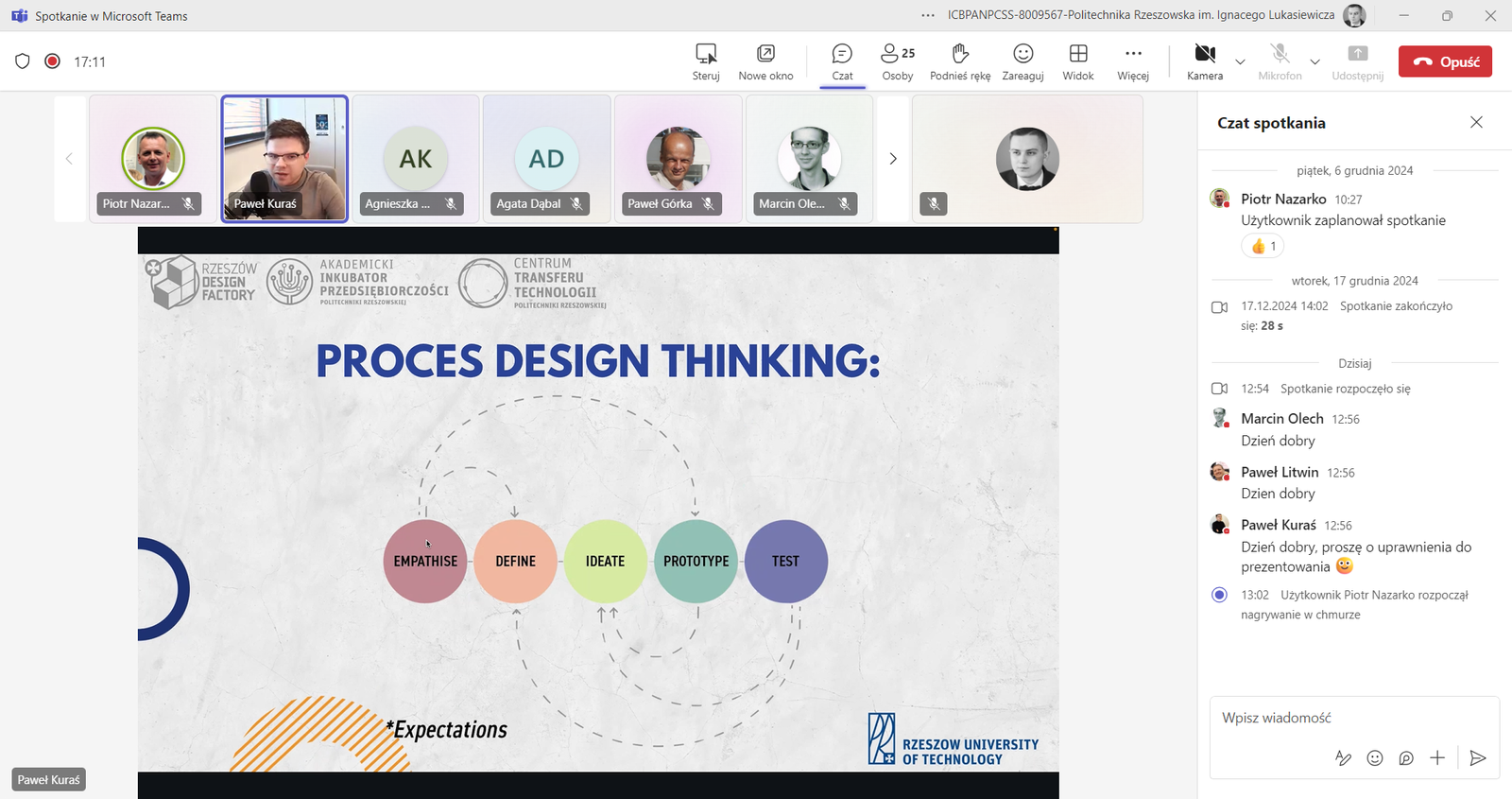Pop out meeting with Nowe okno

(x=765, y=61)
